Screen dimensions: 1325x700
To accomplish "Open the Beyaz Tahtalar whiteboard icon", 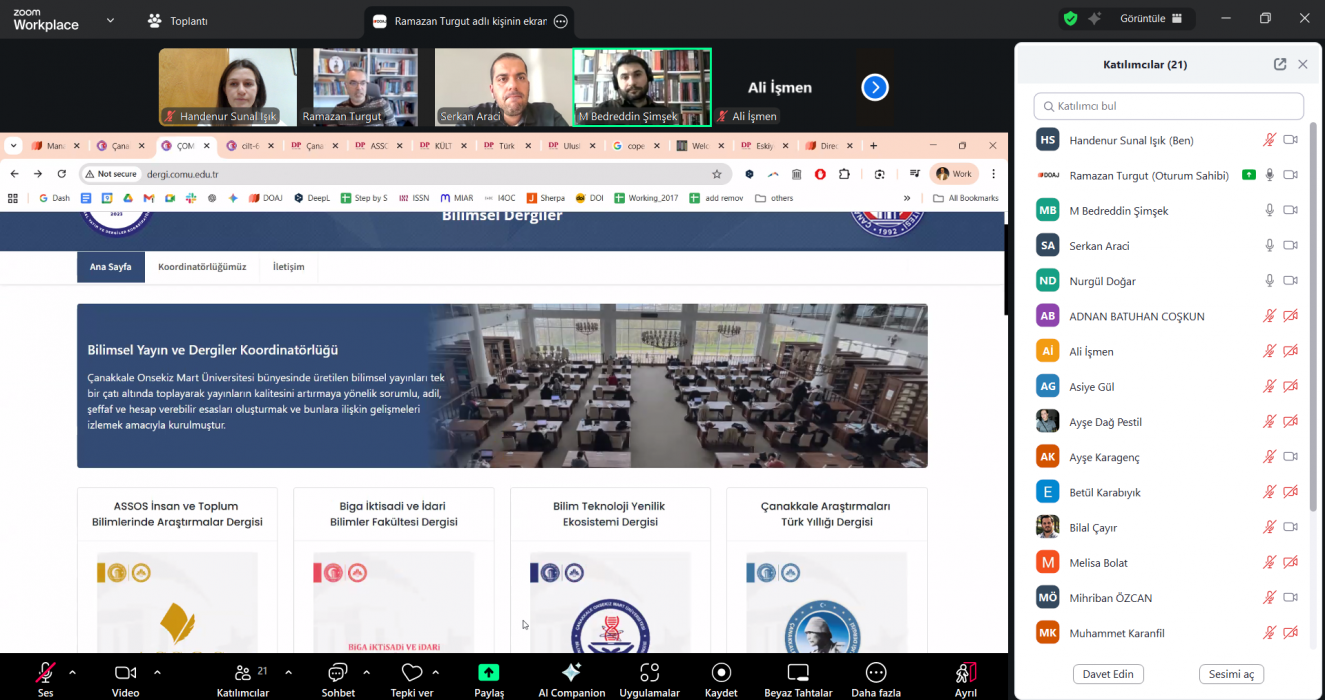I will coord(797,672).
